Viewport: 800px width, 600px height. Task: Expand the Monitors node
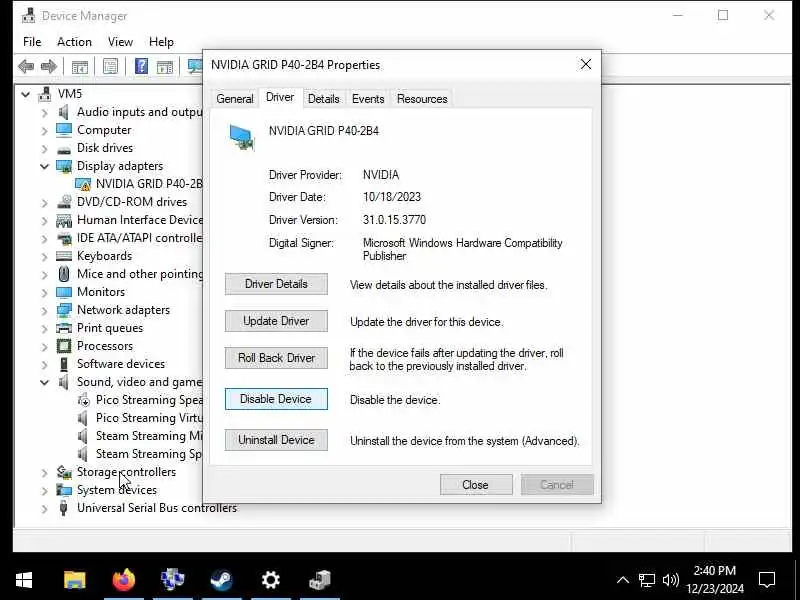[x=44, y=293]
